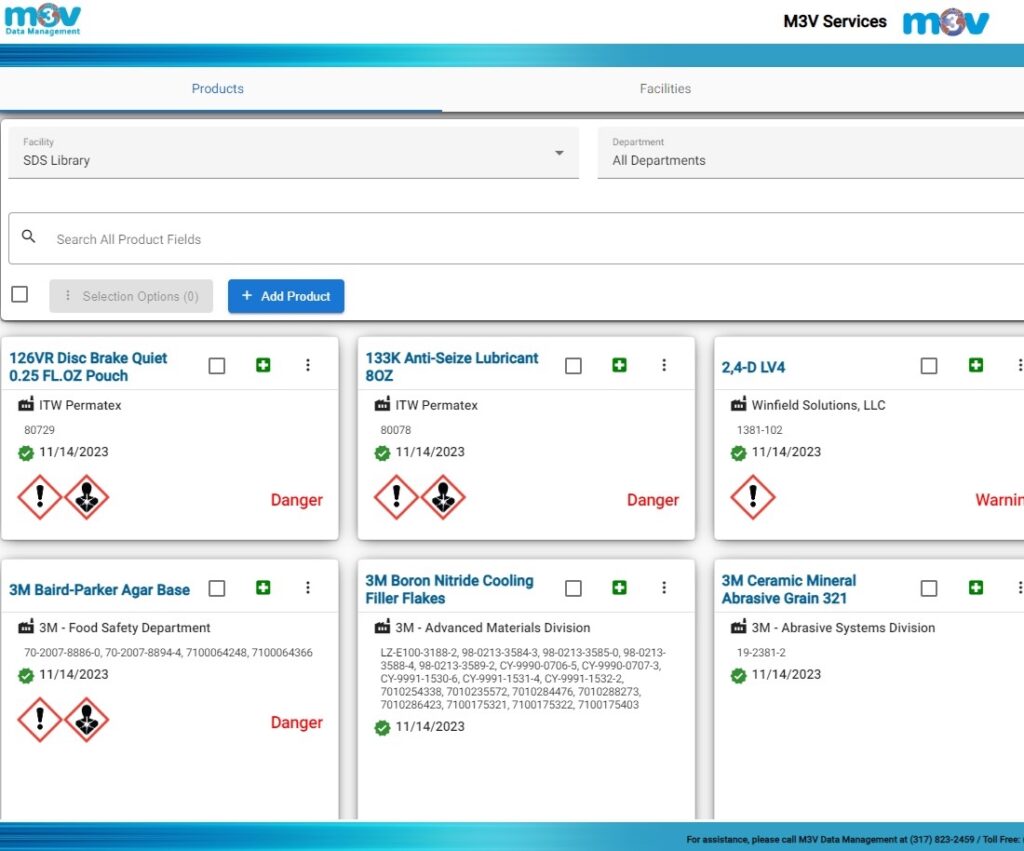Toggle the select-all products checkbox
Screen dimensions: 1024x851
[x=20, y=295]
